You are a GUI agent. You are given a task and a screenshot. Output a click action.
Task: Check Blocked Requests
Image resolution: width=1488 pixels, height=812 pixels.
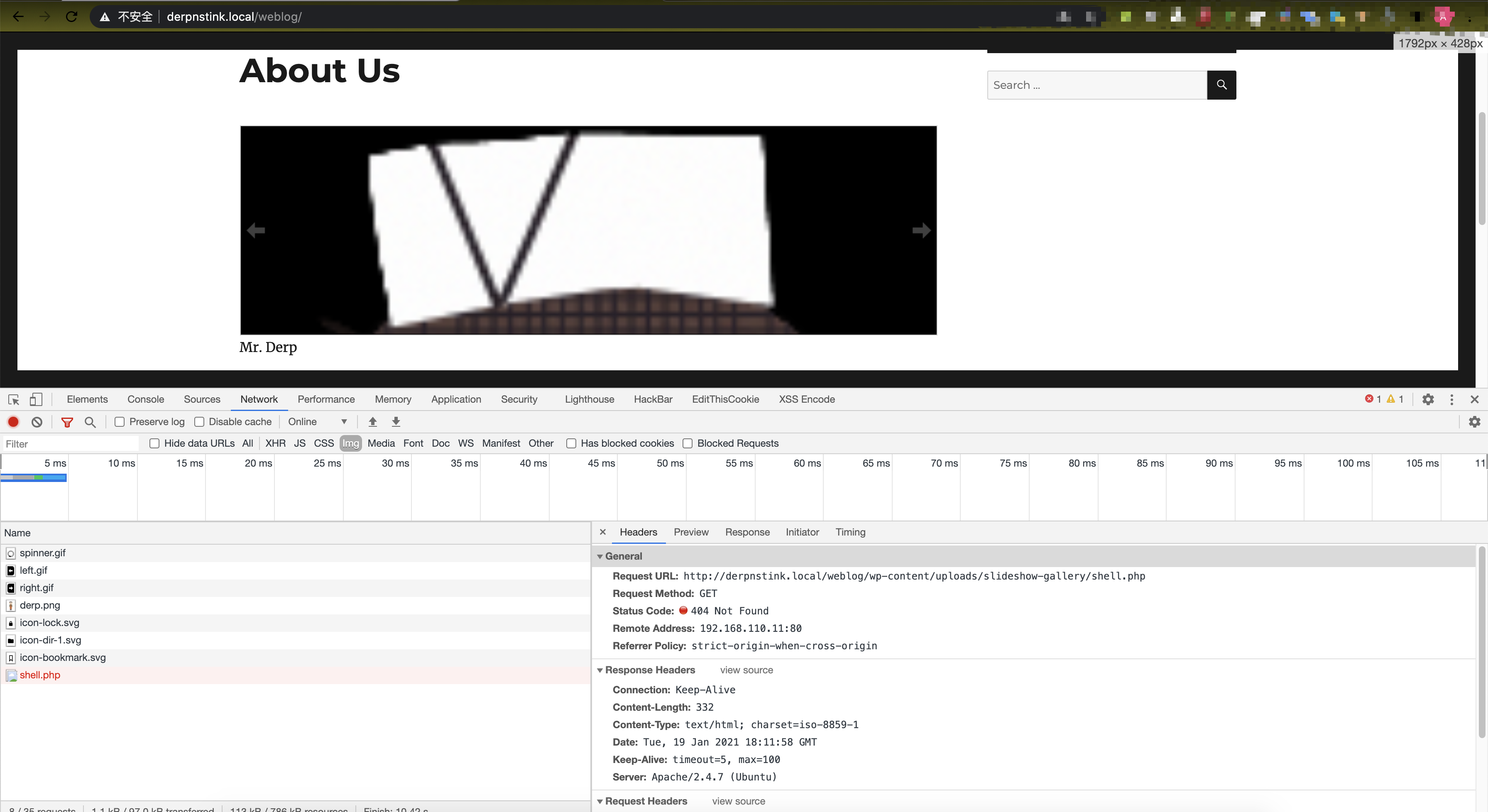pos(688,443)
